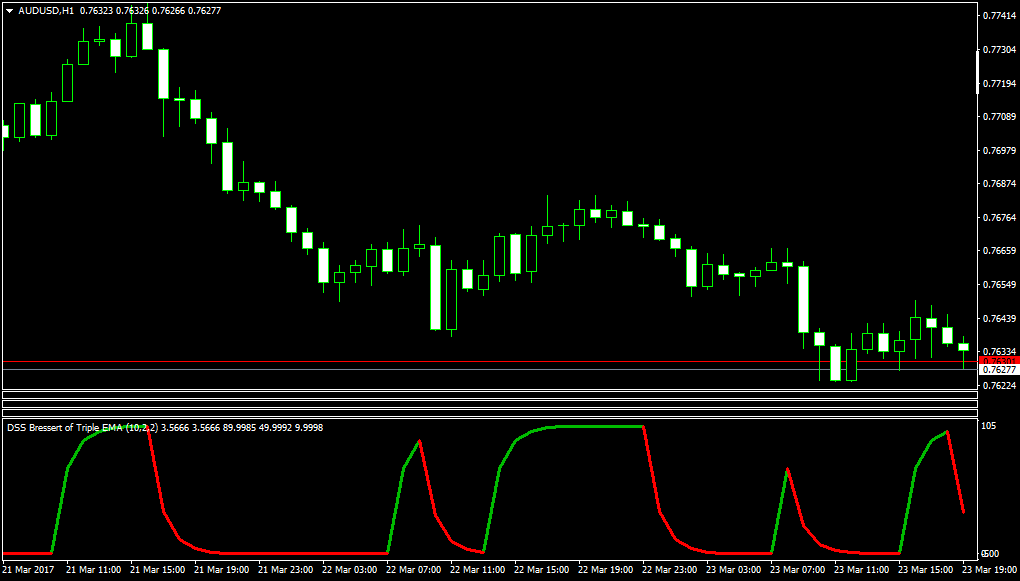The width and height of the screenshot is (1020, 581).
Task: Click price scale value 0.76874
Action: click(999, 184)
